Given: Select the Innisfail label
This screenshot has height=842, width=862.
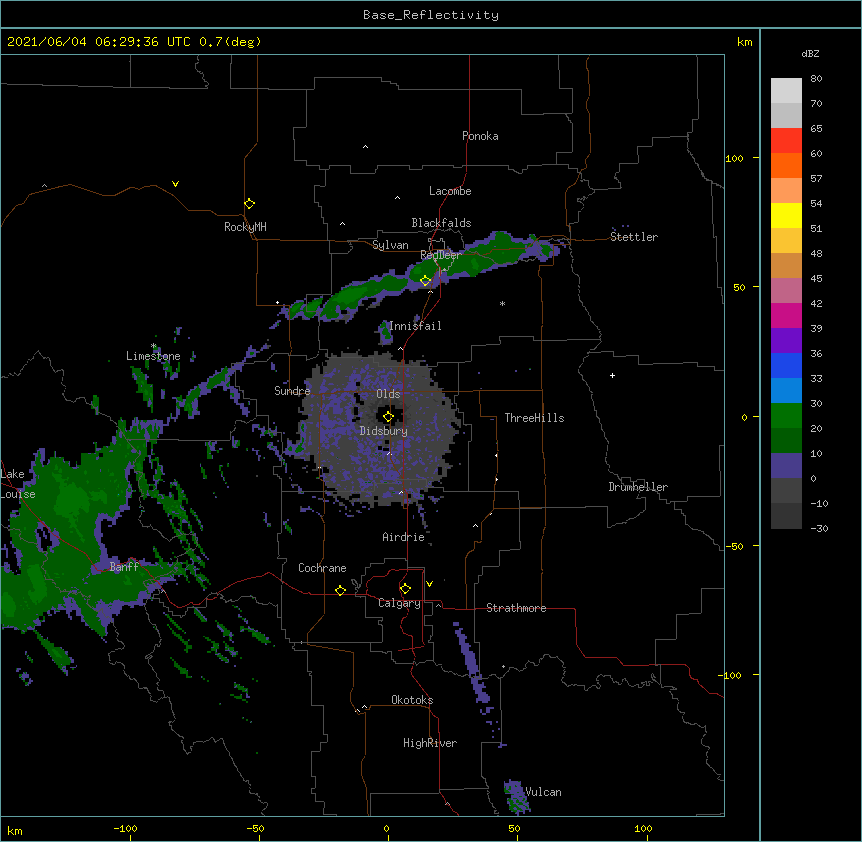Looking at the screenshot, I should [x=415, y=326].
